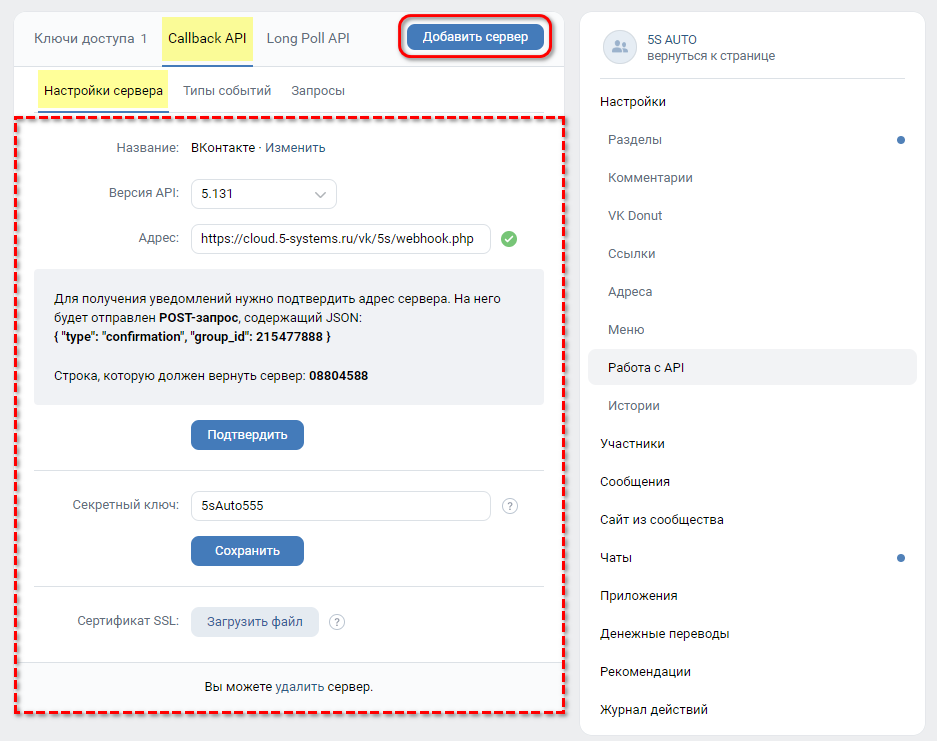Select the Настройки сервера subtab

103,91
